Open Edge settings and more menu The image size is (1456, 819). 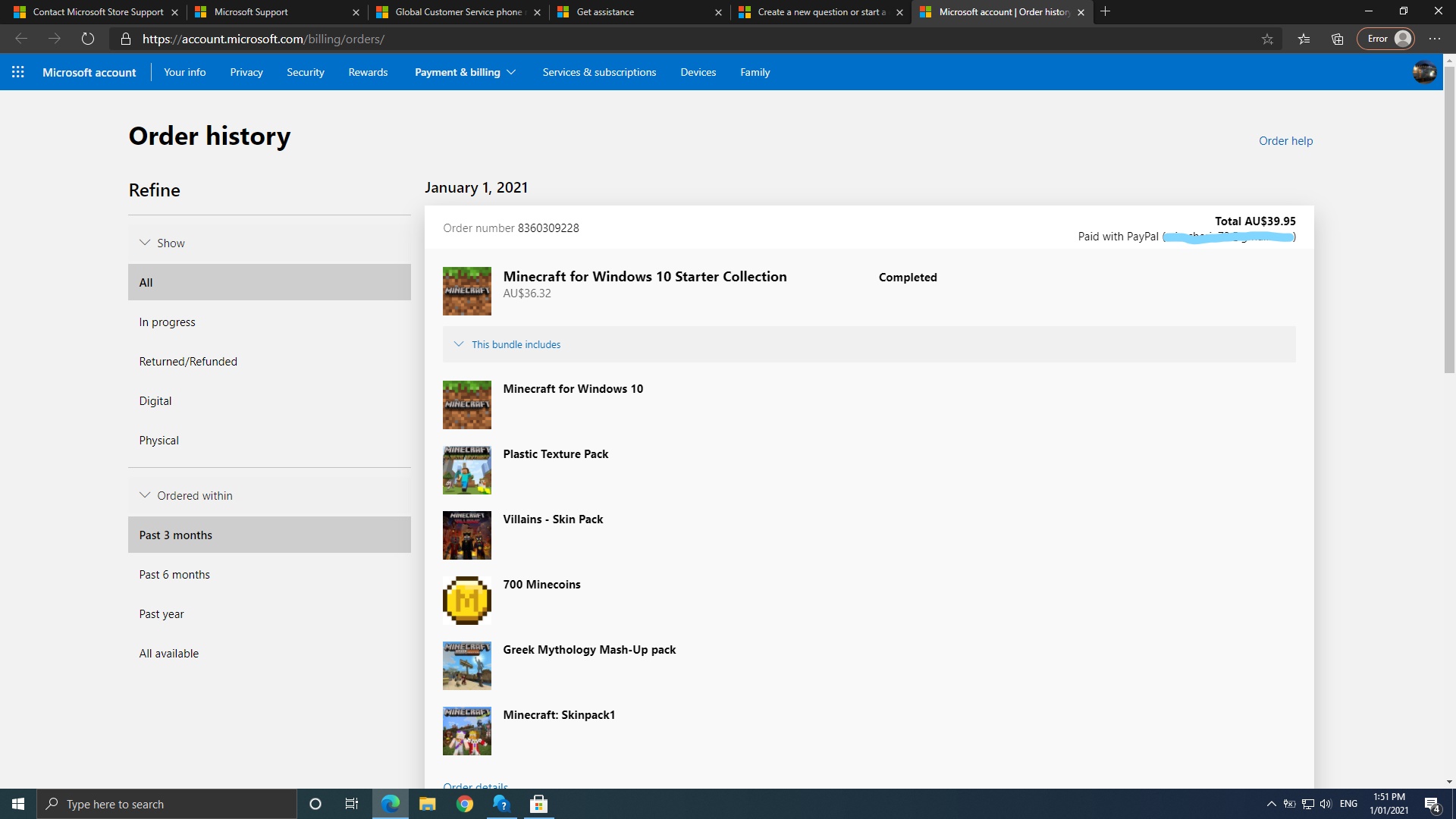coord(1435,39)
